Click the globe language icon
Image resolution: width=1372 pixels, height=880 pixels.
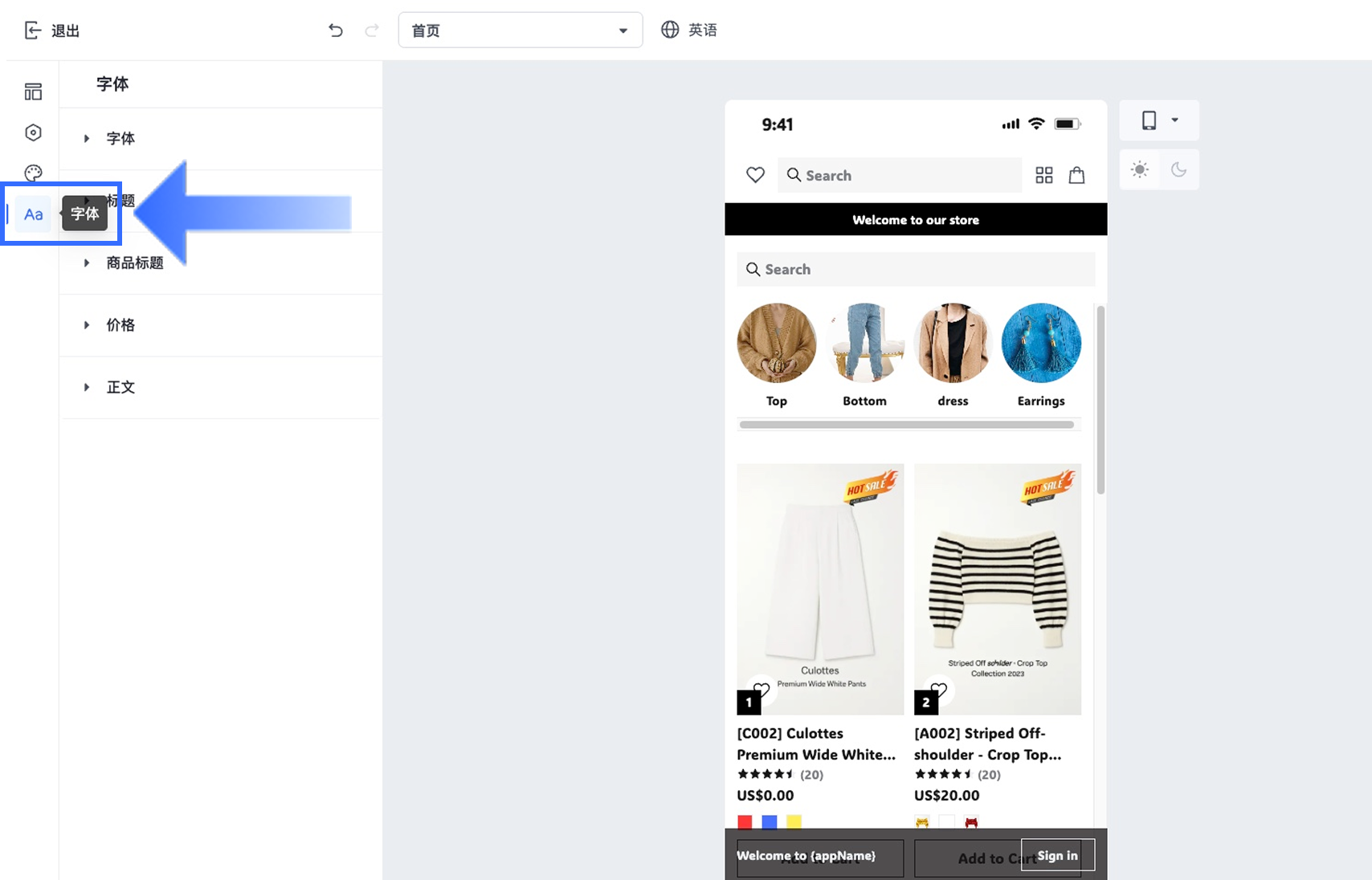(670, 30)
